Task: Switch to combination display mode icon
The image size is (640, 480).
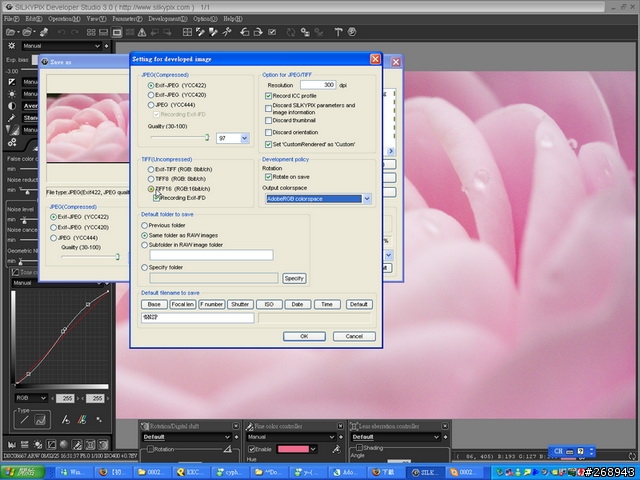Action: tap(104, 32)
